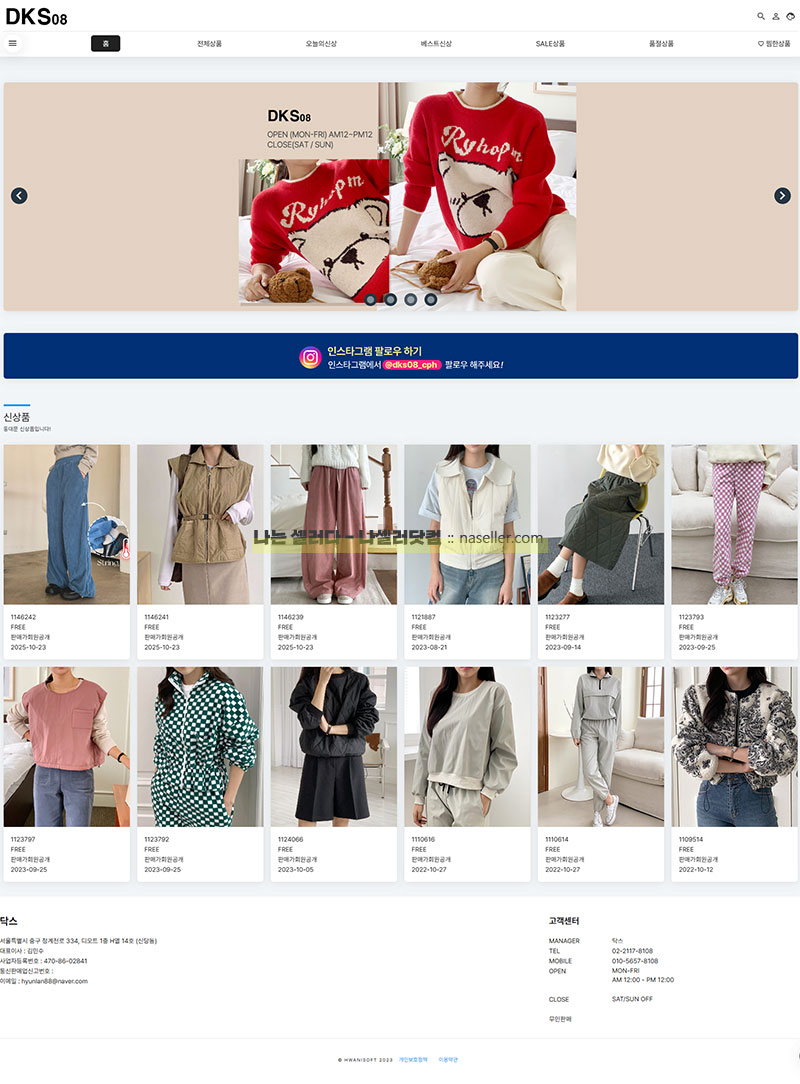Click the phone number 02-2117-8108
The width and height of the screenshot is (800, 1084).
632,951
